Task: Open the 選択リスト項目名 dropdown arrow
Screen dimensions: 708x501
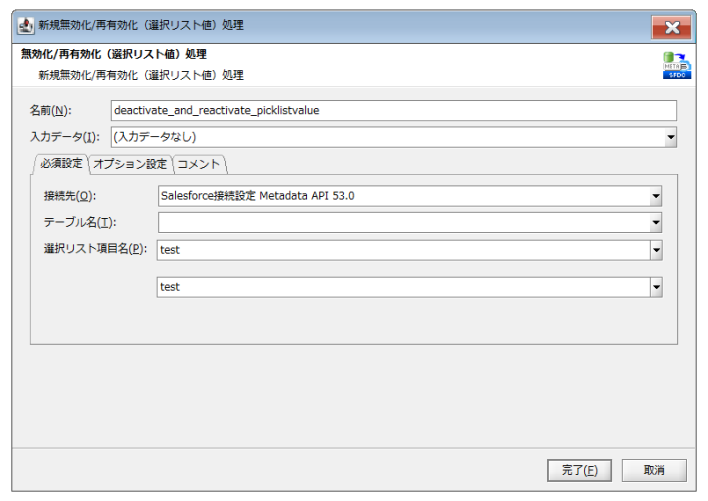Action: (656, 250)
